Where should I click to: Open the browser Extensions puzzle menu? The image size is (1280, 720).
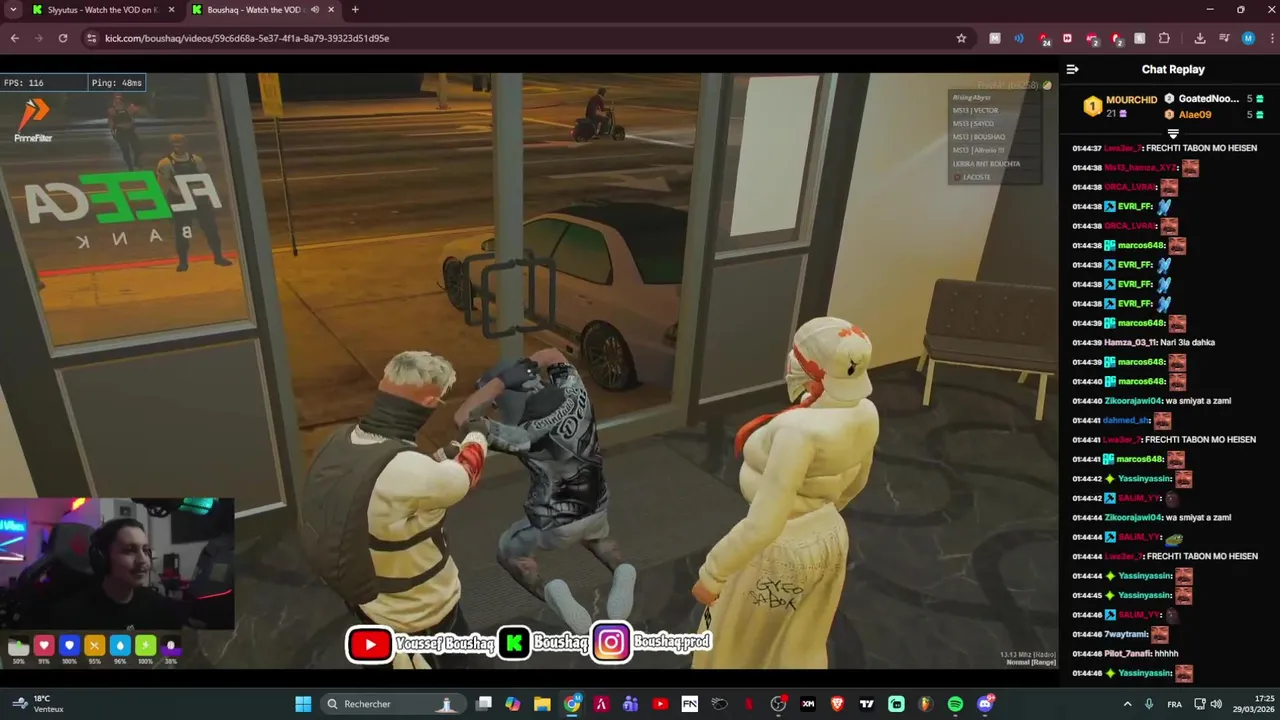(1164, 38)
